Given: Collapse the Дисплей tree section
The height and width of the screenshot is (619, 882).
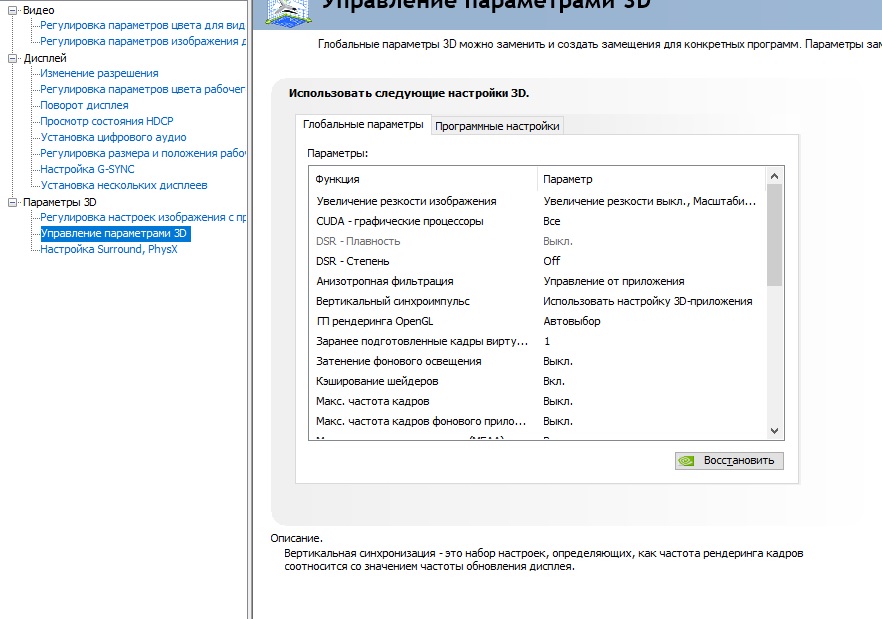Looking at the screenshot, I should point(12,58).
